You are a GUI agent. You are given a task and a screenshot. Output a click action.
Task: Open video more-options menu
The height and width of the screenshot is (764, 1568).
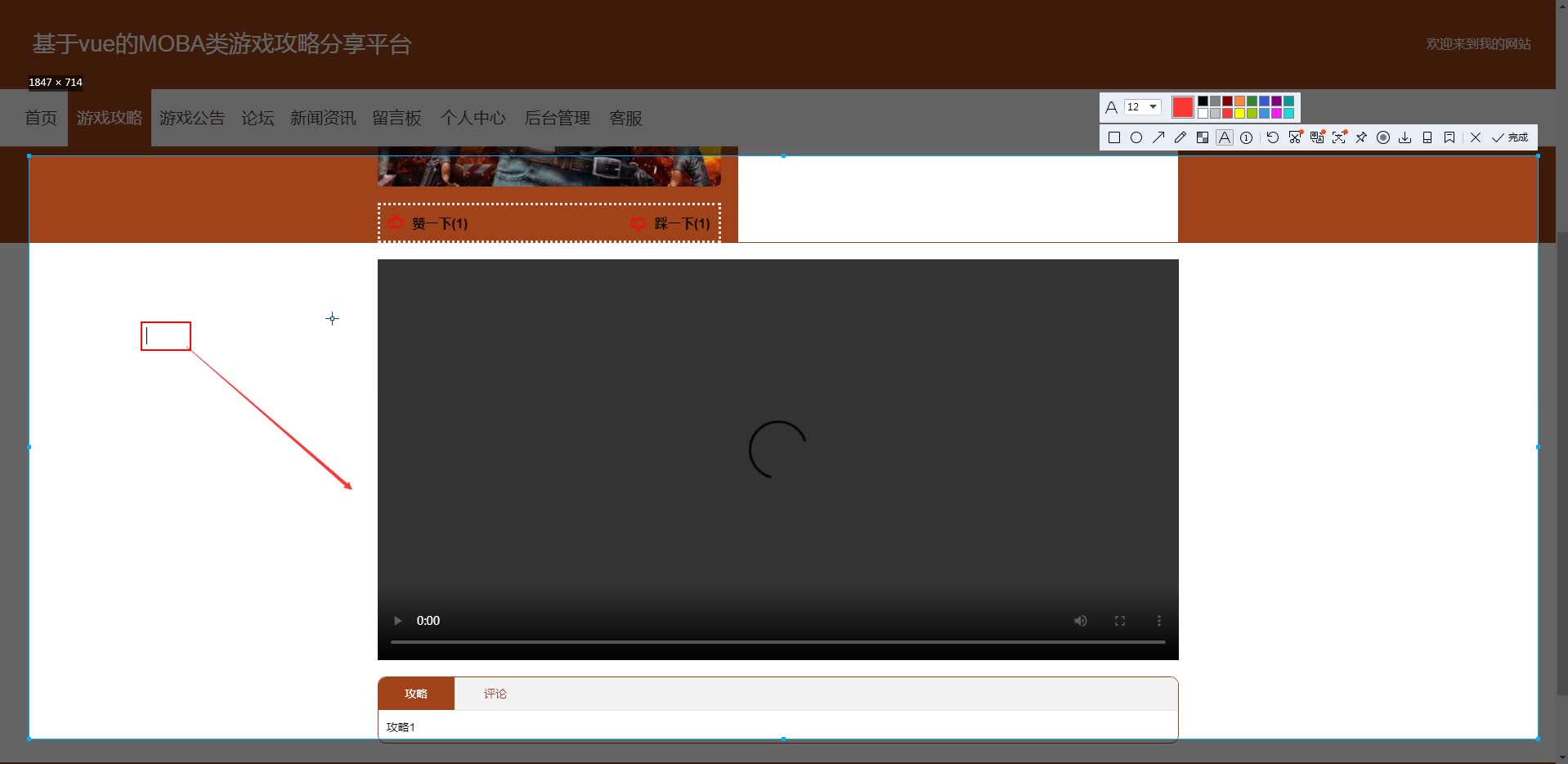pyautogui.click(x=1158, y=621)
